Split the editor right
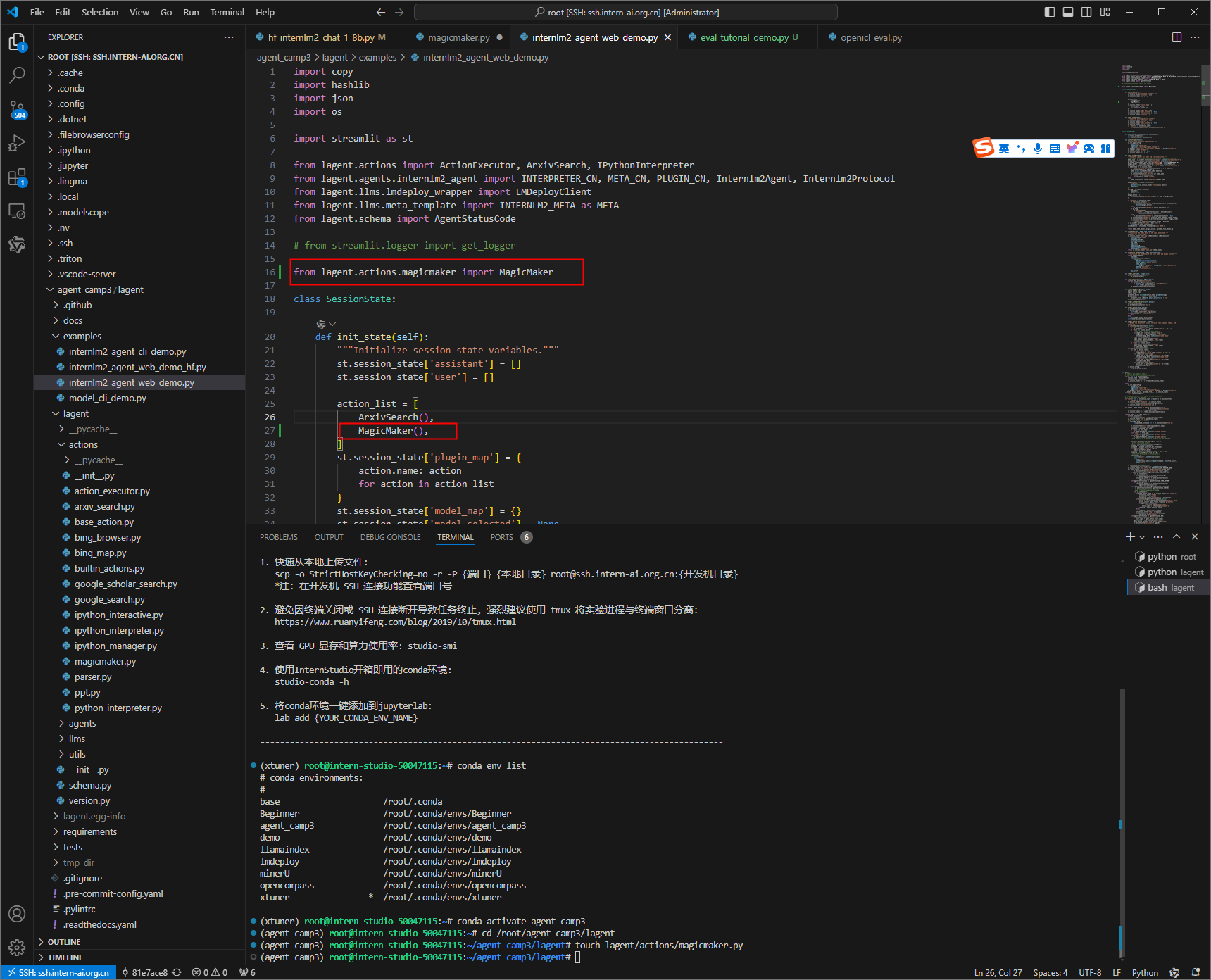 [1177, 37]
